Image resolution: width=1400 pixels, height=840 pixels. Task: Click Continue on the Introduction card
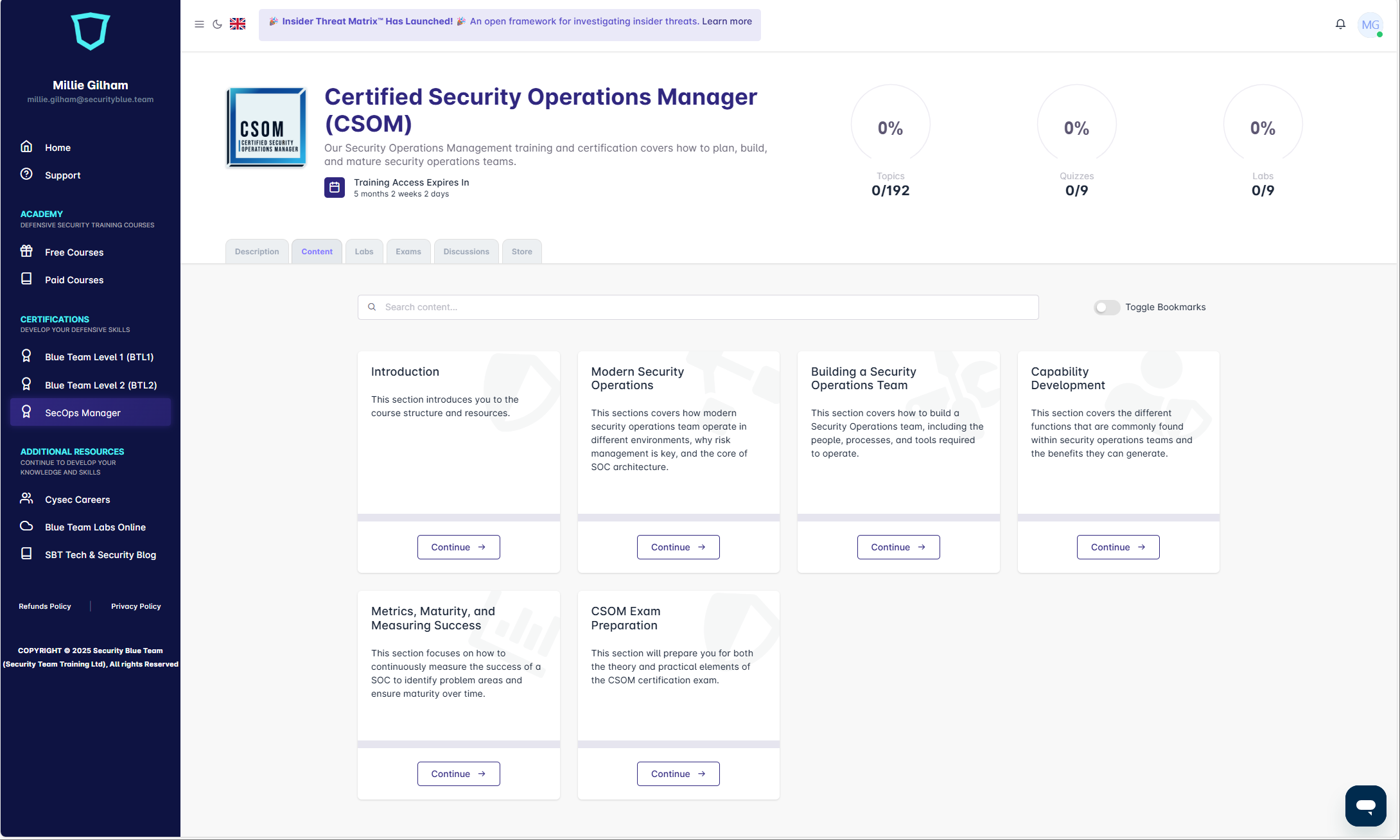459,547
